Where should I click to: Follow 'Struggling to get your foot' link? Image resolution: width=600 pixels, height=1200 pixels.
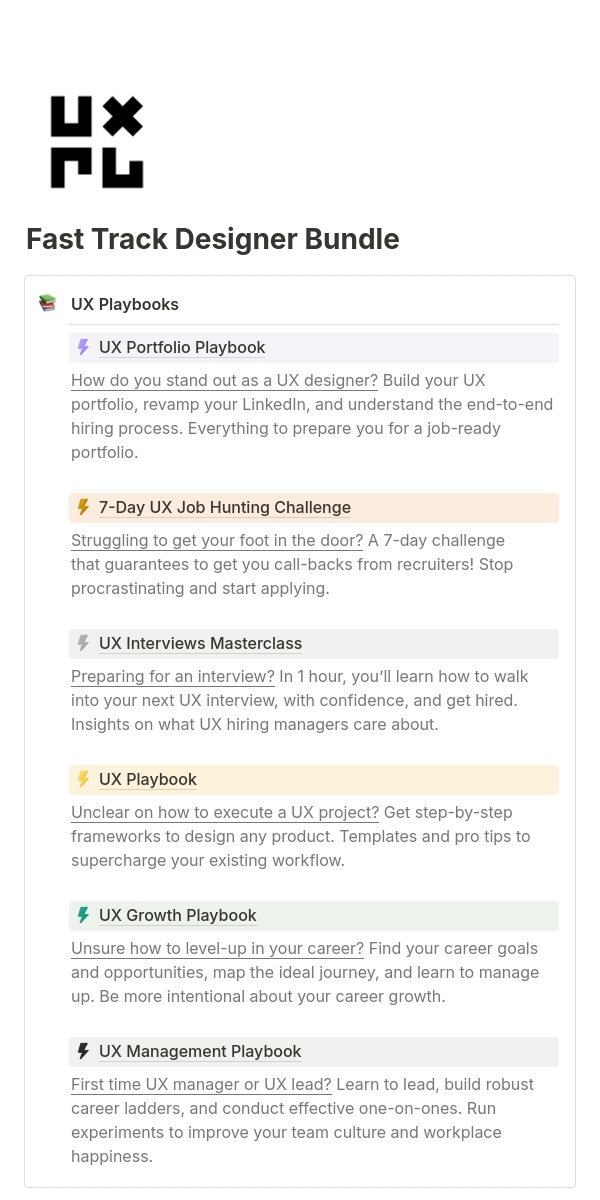[x=217, y=541]
